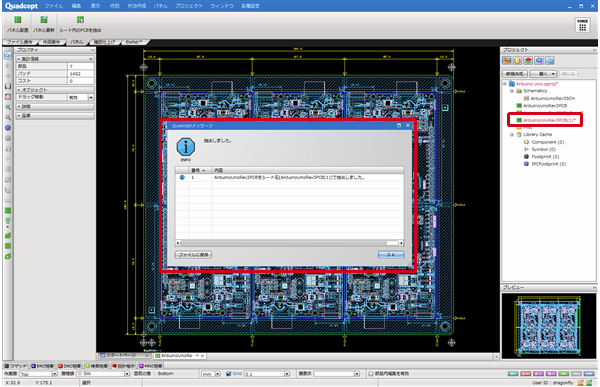Collapse the Arduino Uno.qprj tree root
Screen dimensions: 600x387
pos(504,84)
